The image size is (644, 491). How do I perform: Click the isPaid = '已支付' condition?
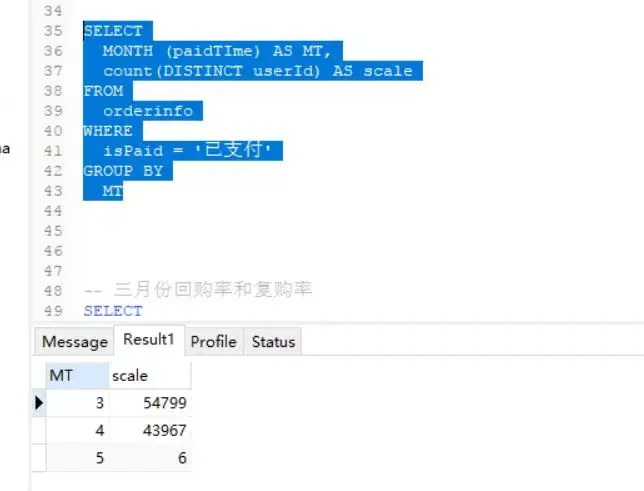click(187, 150)
